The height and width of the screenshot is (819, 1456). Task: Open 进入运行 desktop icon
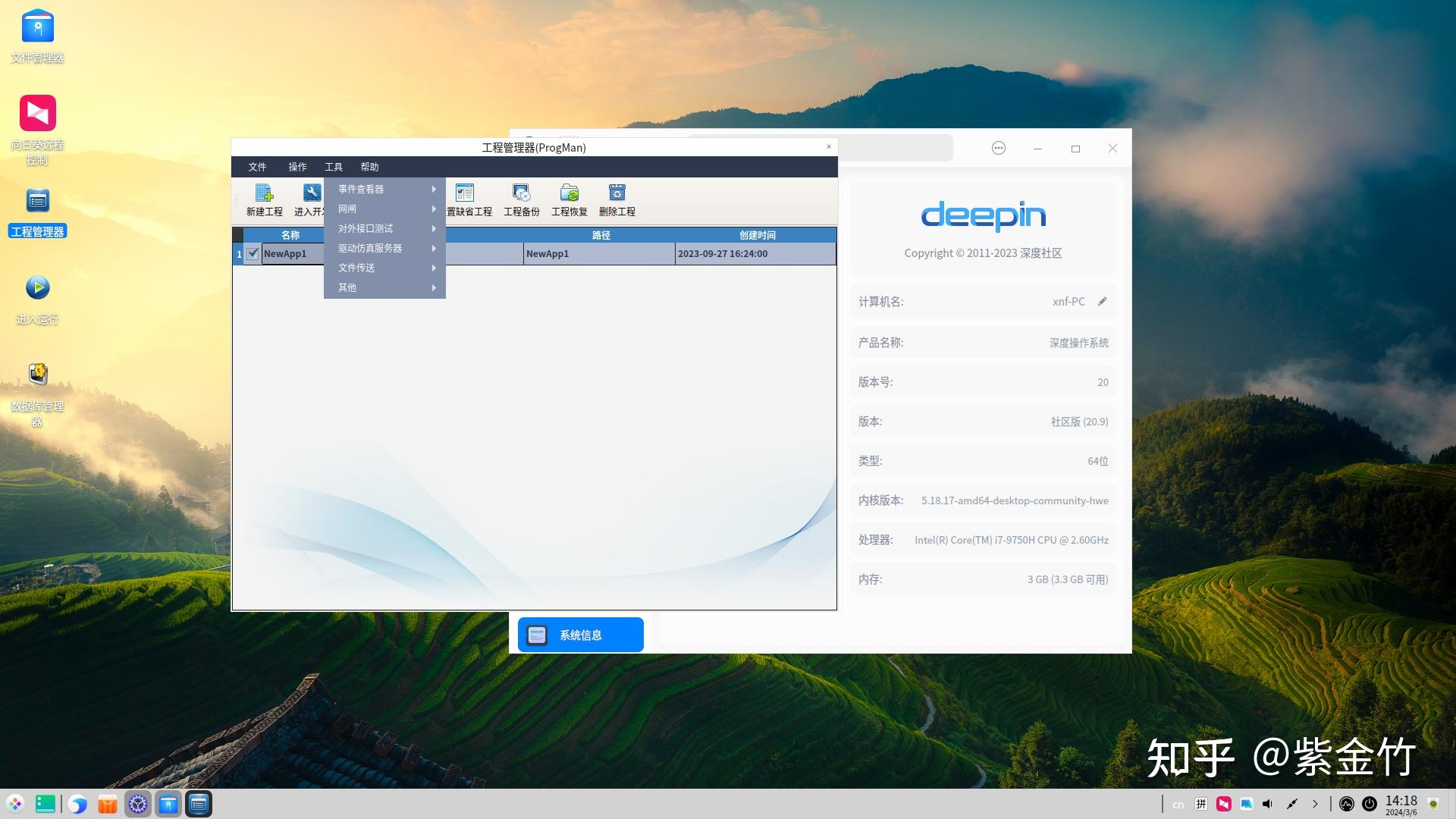coord(37,300)
